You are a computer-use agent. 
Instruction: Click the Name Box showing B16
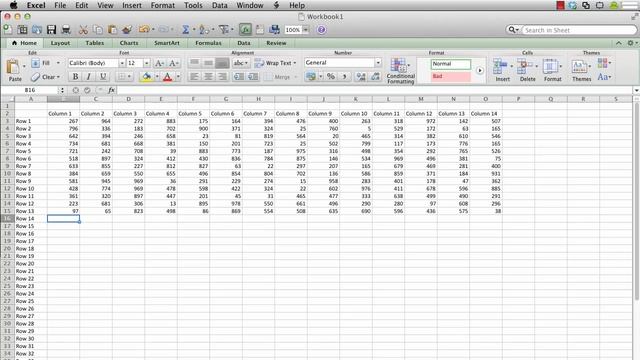pos(29,90)
